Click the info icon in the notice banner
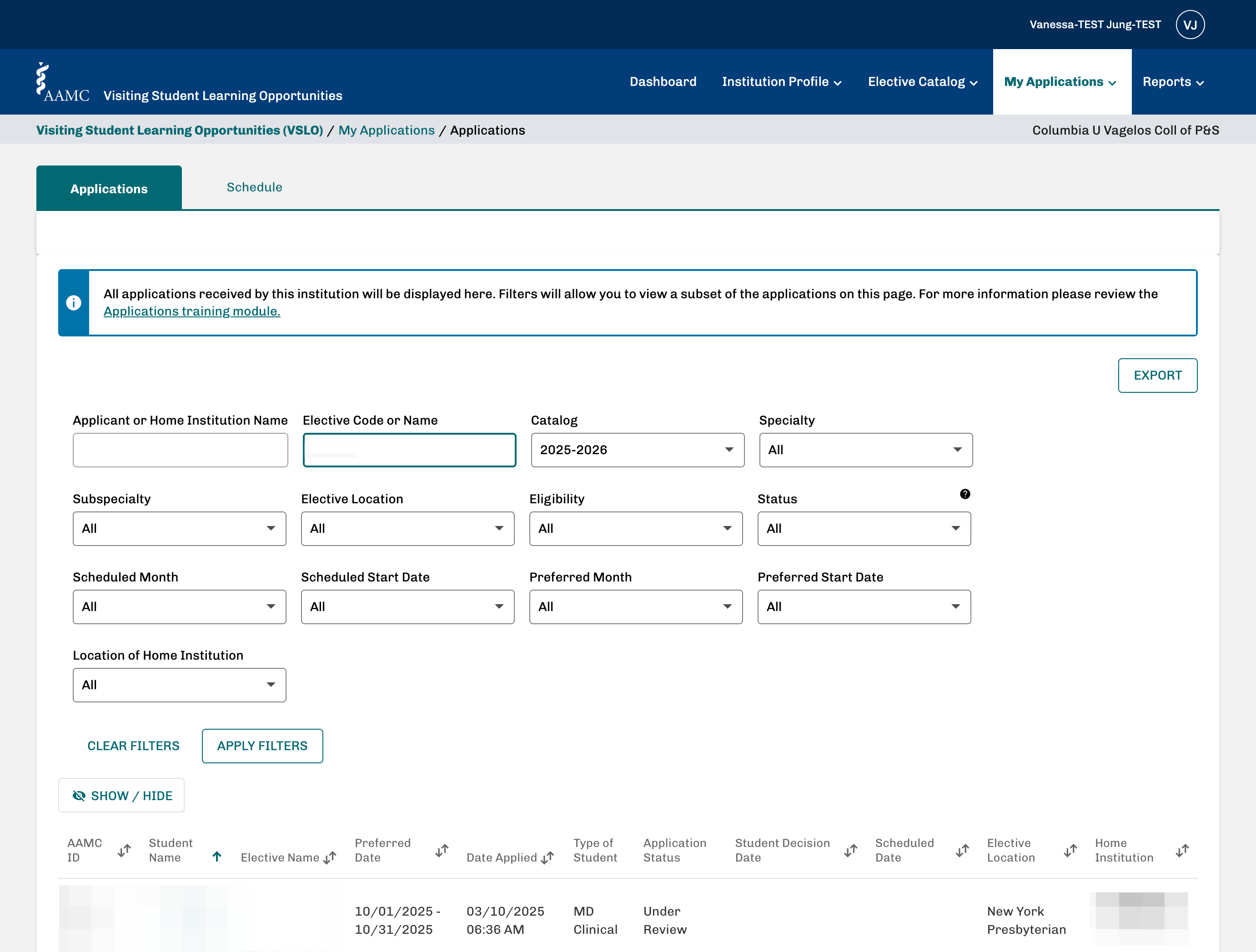 73,303
